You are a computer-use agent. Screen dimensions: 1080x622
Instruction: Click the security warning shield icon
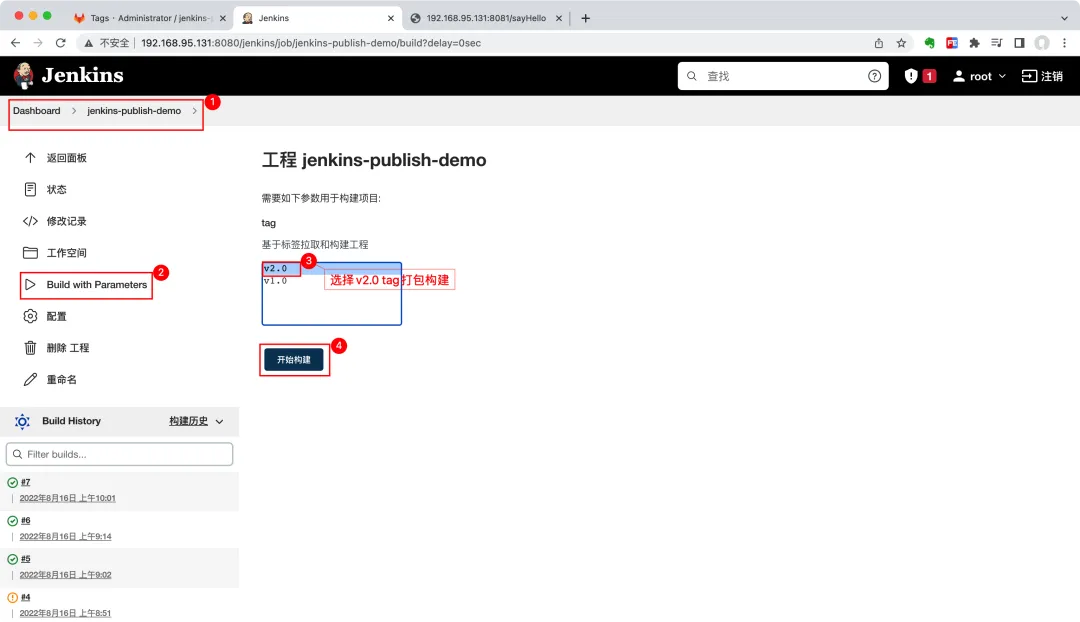911,76
